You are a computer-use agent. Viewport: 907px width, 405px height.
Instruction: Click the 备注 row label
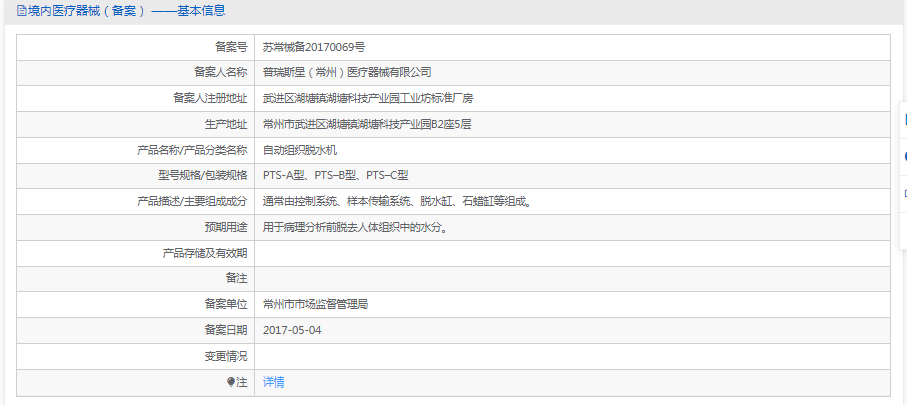point(236,279)
